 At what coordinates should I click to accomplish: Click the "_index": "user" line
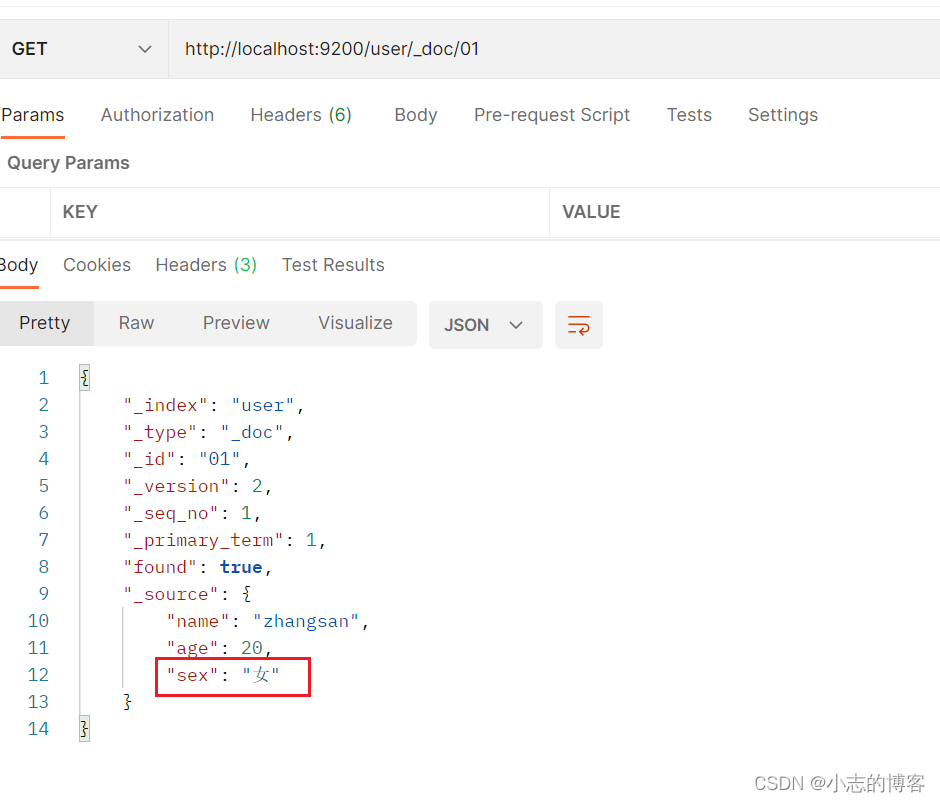click(214, 405)
